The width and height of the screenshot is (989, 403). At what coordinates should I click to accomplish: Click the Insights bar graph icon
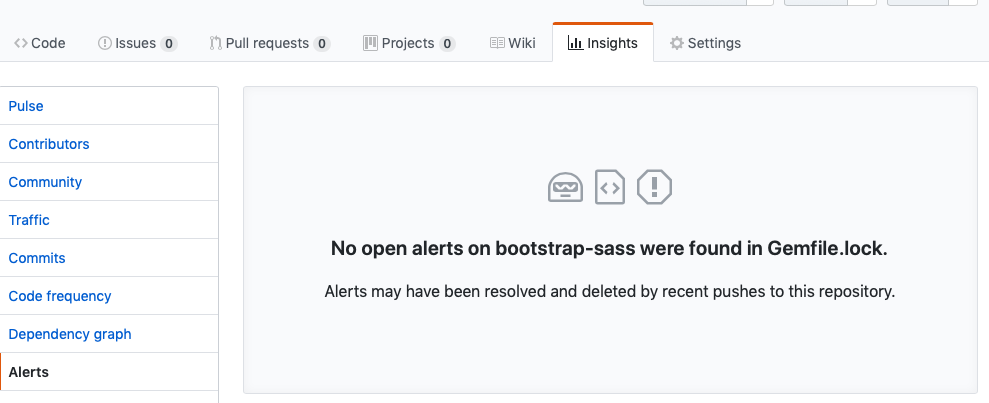click(575, 43)
